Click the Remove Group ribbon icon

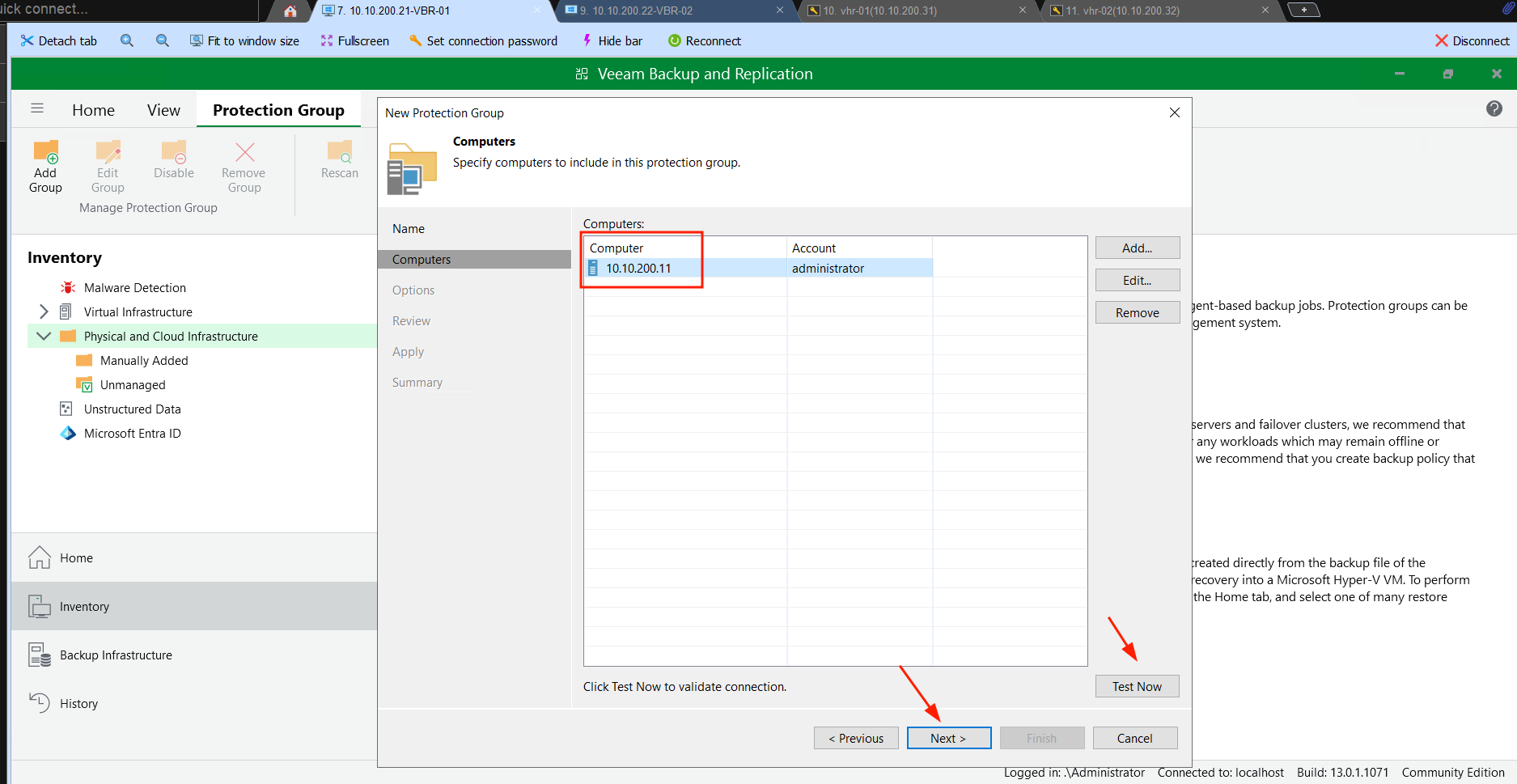click(244, 151)
